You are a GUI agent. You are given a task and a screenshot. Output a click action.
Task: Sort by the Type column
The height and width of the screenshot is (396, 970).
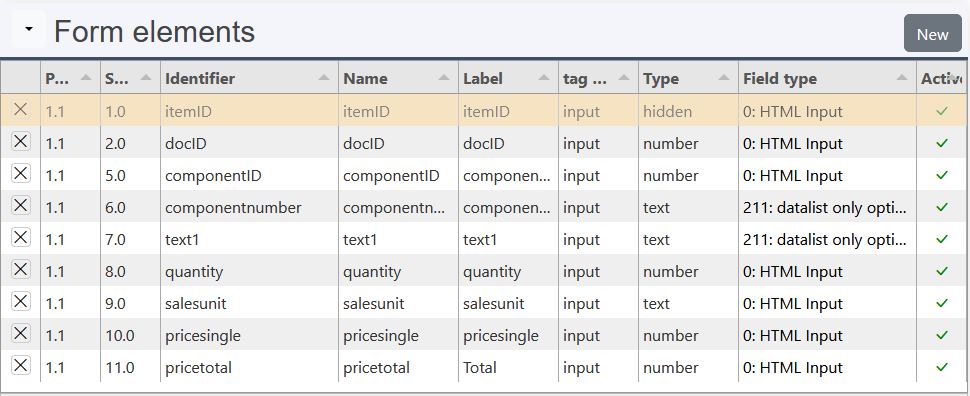[688, 79]
